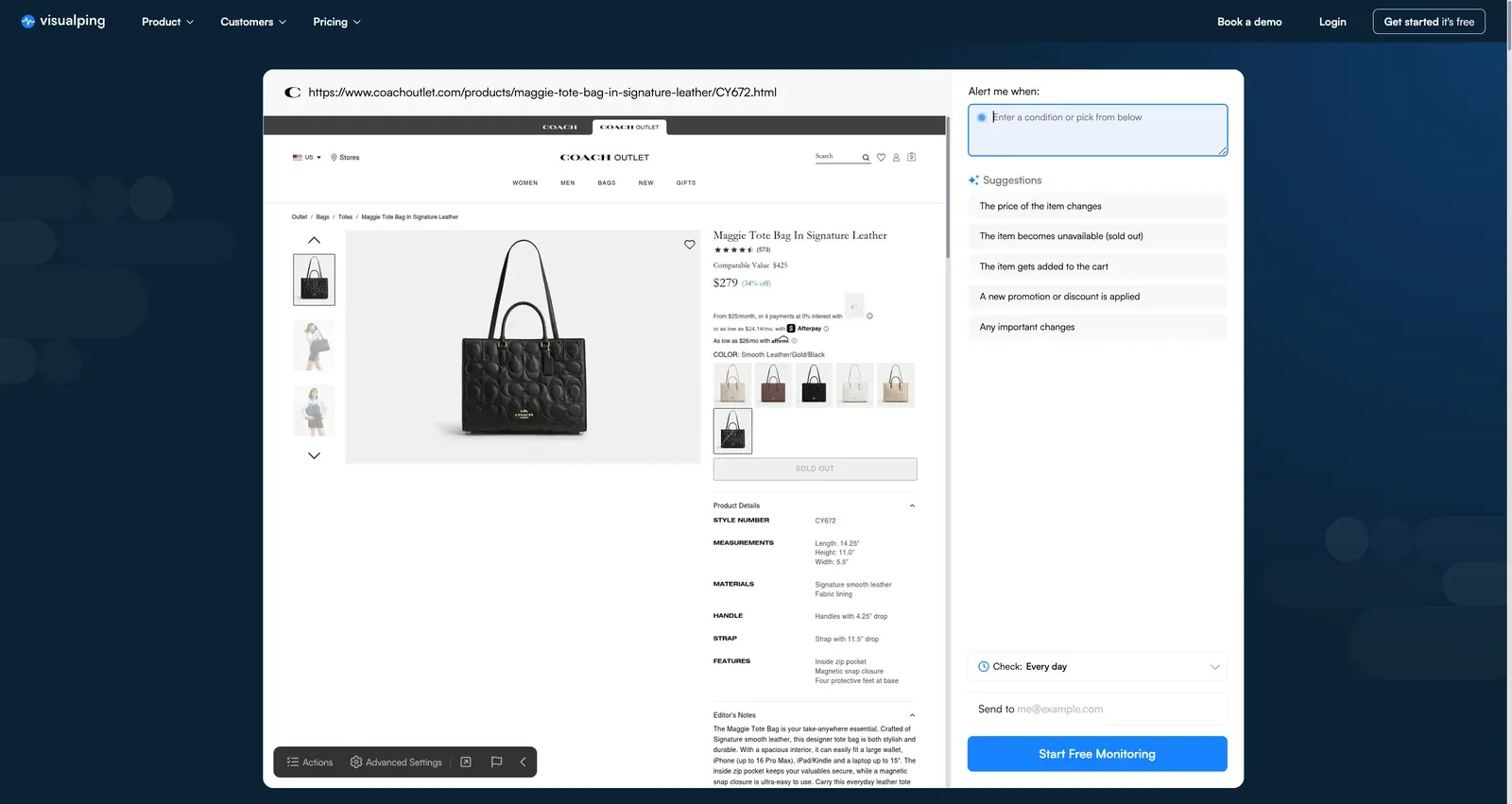Select the first beige bag color swatch

pyautogui.click(x=732, y=385)
